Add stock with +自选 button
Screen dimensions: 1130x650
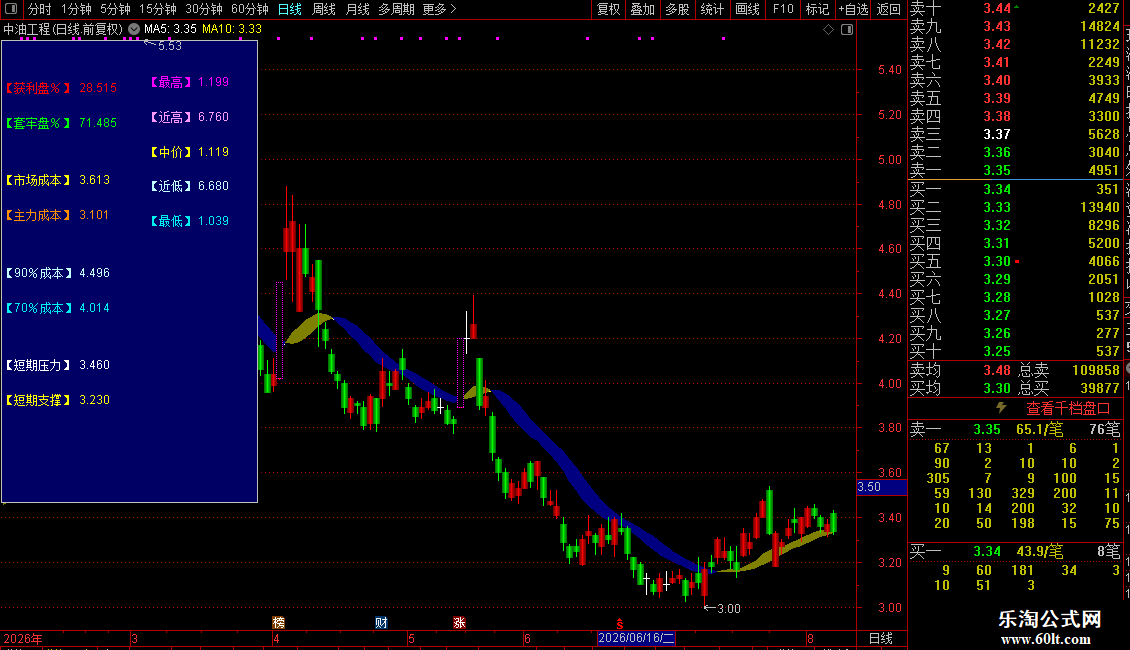853,9
